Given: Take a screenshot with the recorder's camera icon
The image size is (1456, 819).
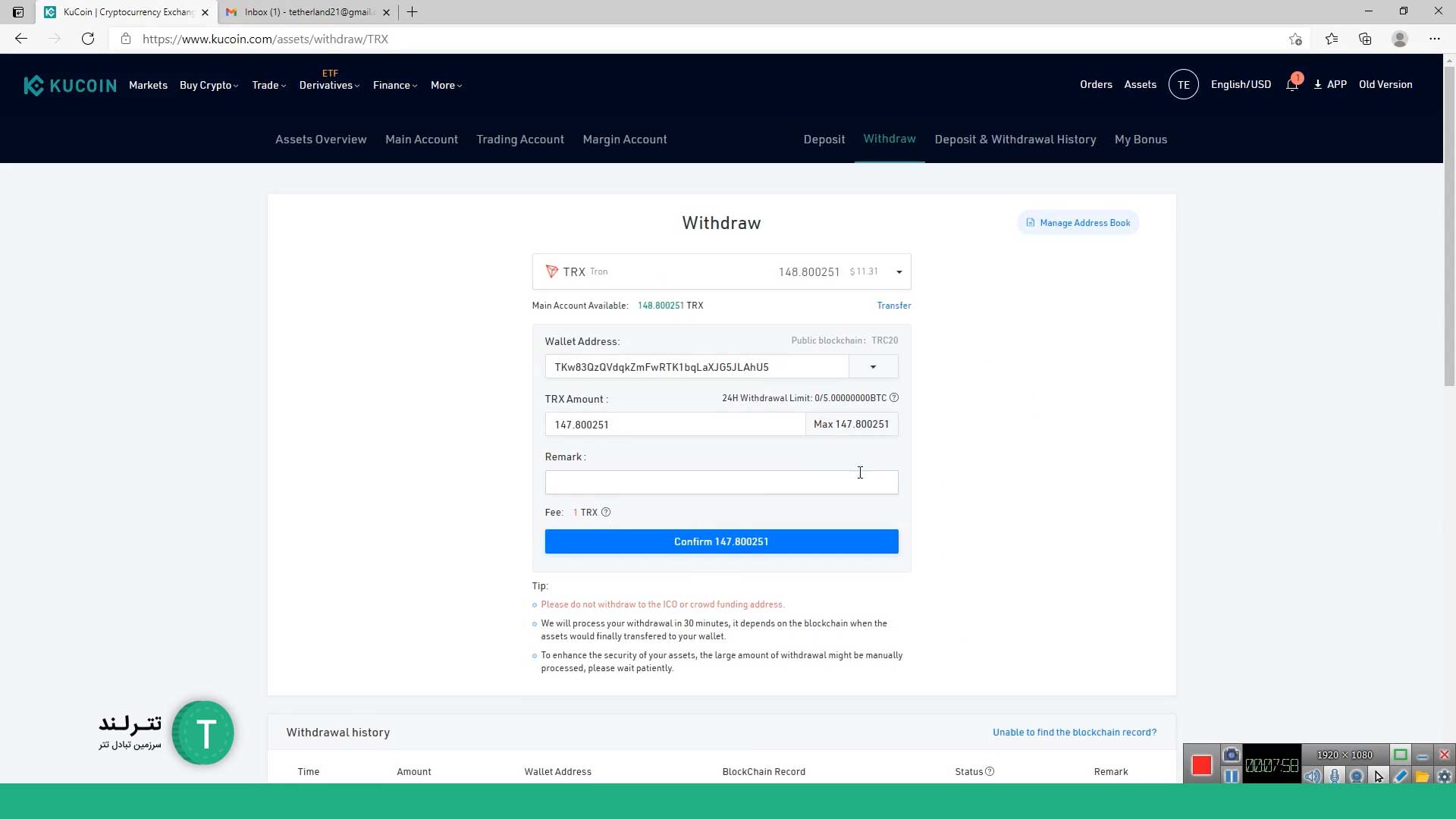Looking at the screenshot, I should 1231,755.
